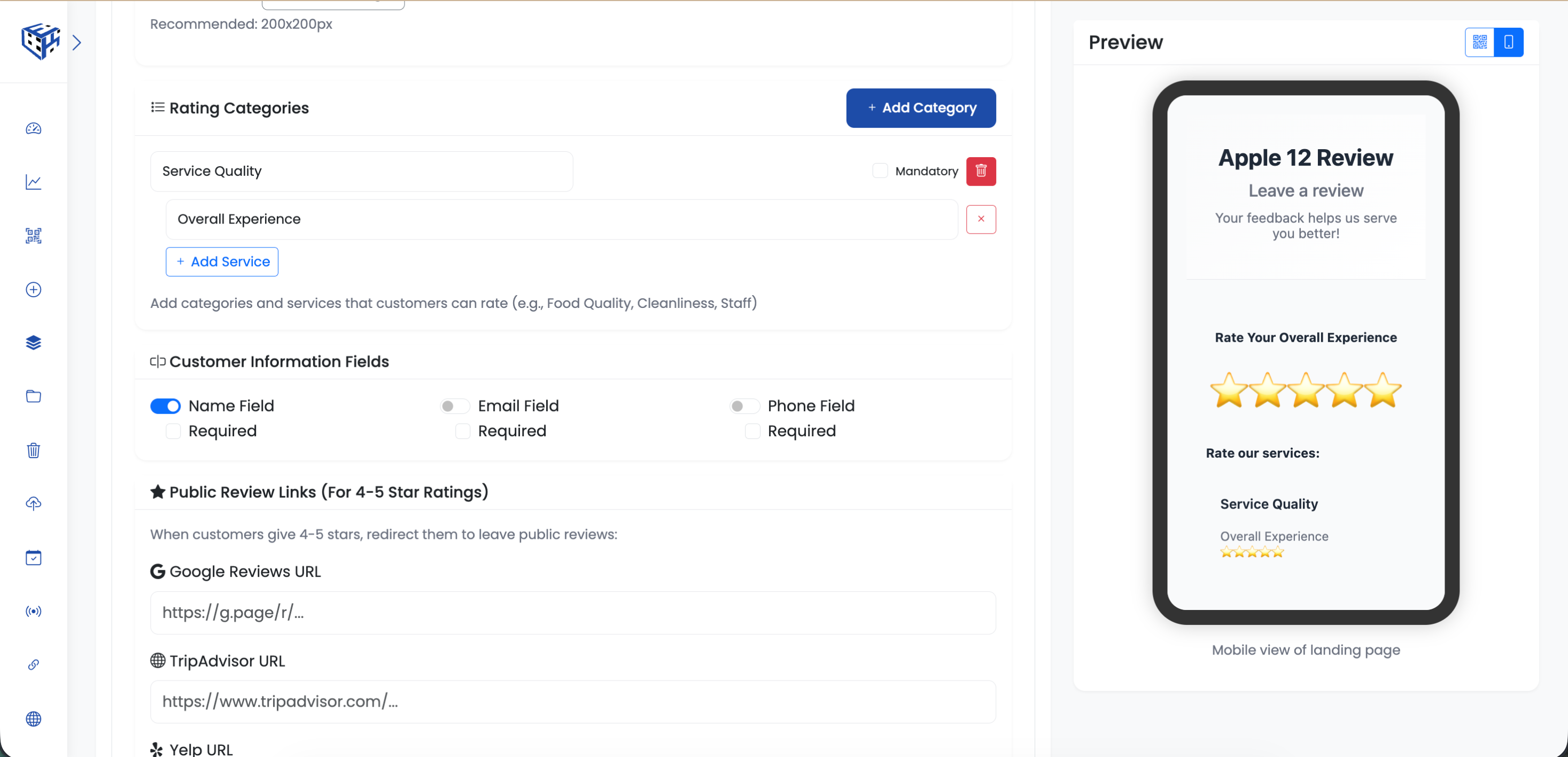Select the mobile phone preview tab
Screen dimensions: 1568x757
[x=1508, y=42]
